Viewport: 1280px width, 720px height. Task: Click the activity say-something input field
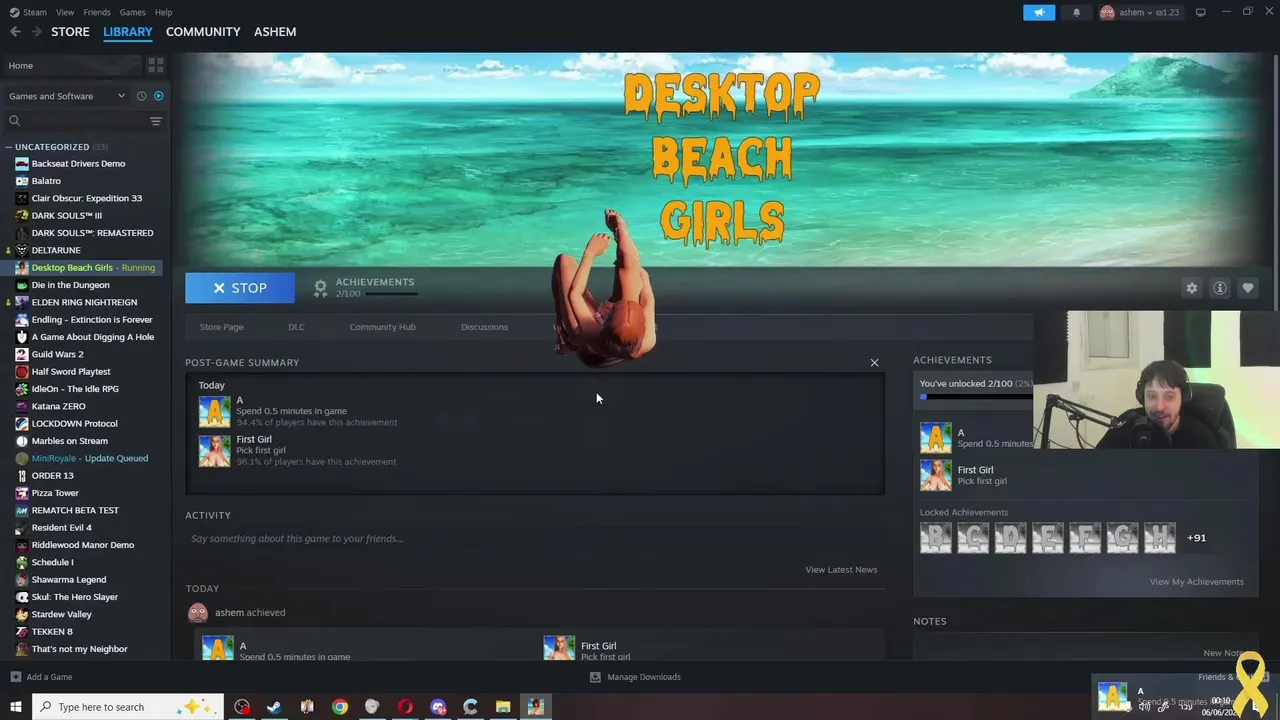tap(535, 539)
